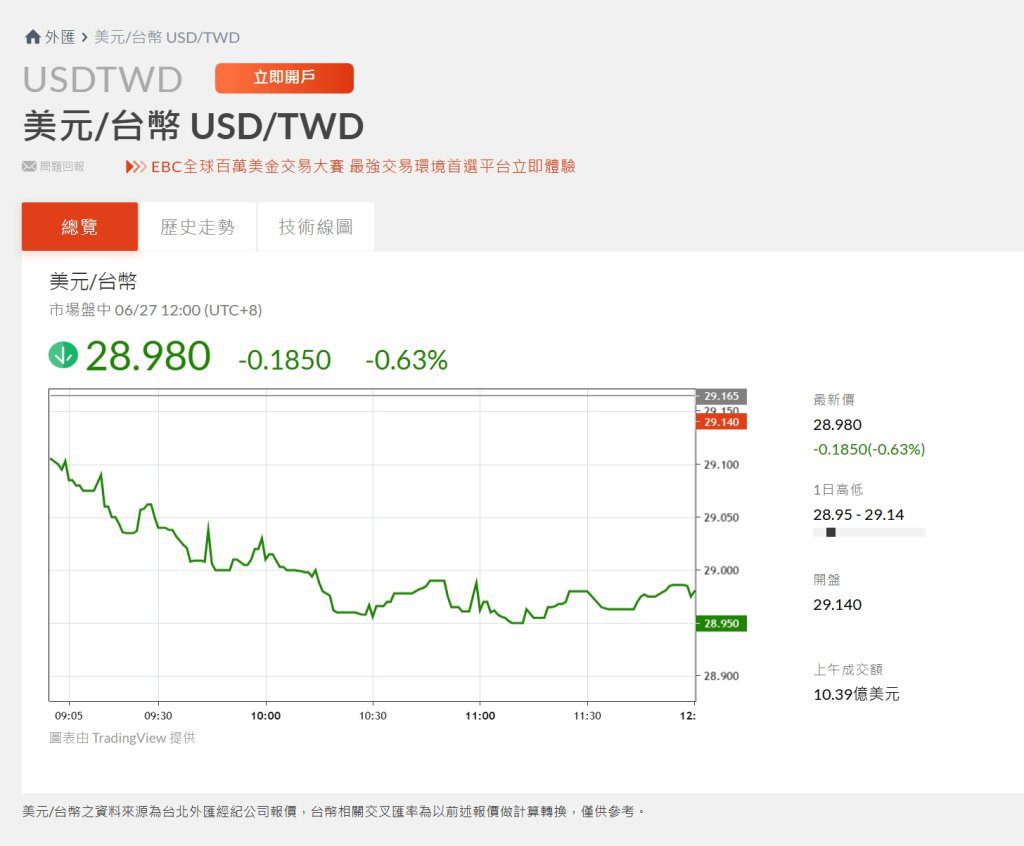The image size is (1024, 846).
Task: Click the red 29.140 price tag on chart
Action: 720,423
